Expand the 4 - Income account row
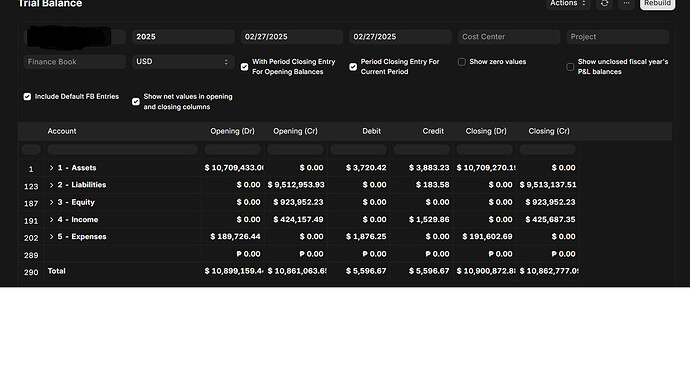690x375 pixels. [51, 219]
